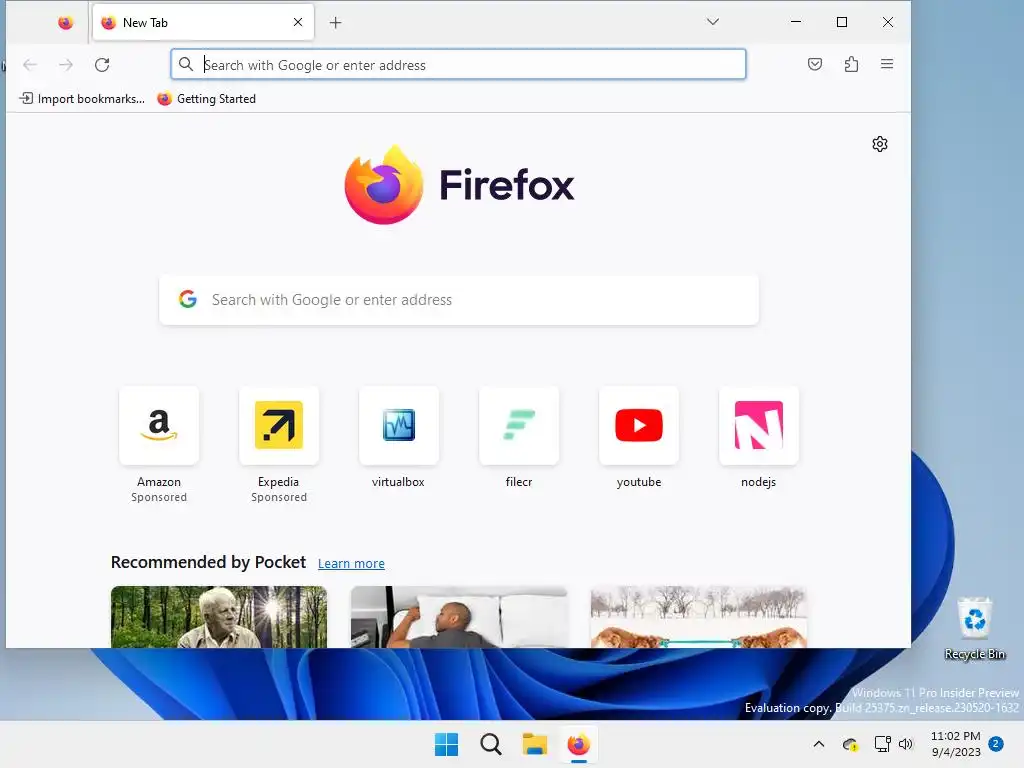Open Pocket story with snowy trees
Image resolution: width=1024 pixels, height=768 pixels.
(699, 616)
